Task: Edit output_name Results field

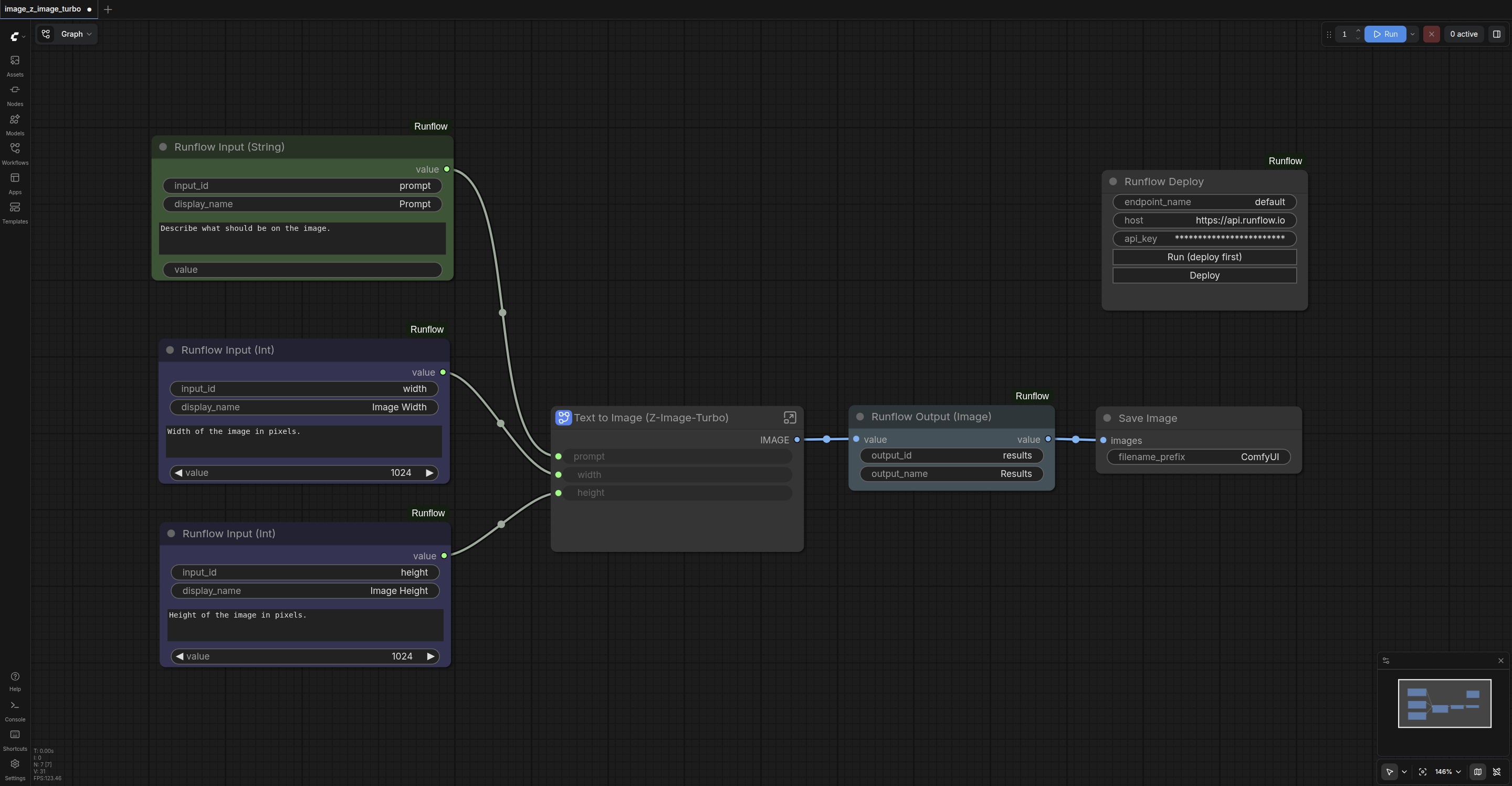Action: (951, 474)
